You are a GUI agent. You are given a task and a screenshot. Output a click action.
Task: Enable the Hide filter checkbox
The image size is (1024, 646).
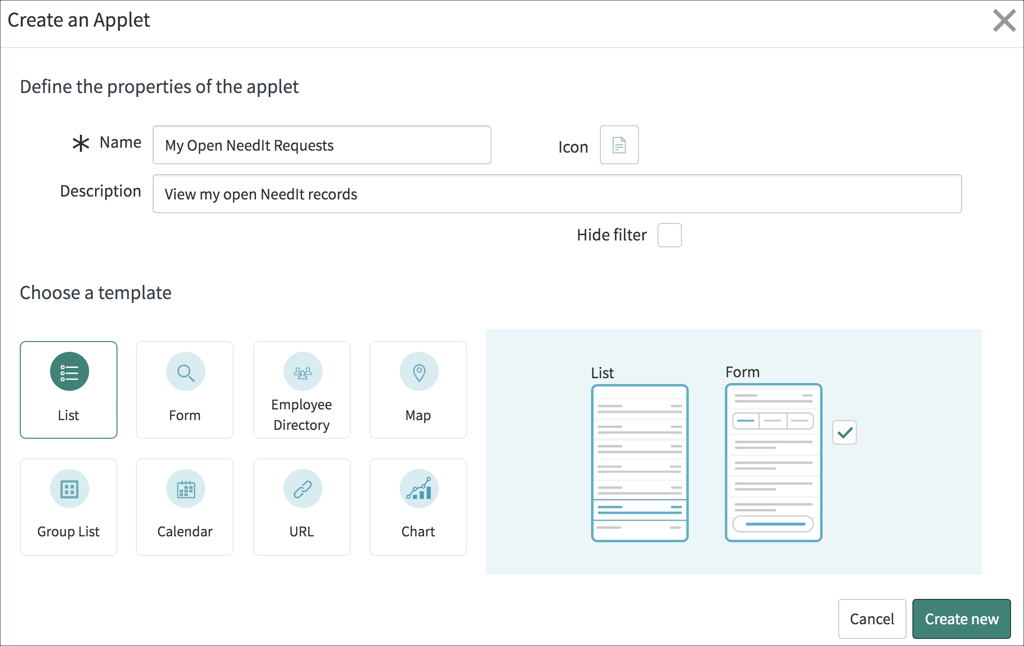point(668,235)
